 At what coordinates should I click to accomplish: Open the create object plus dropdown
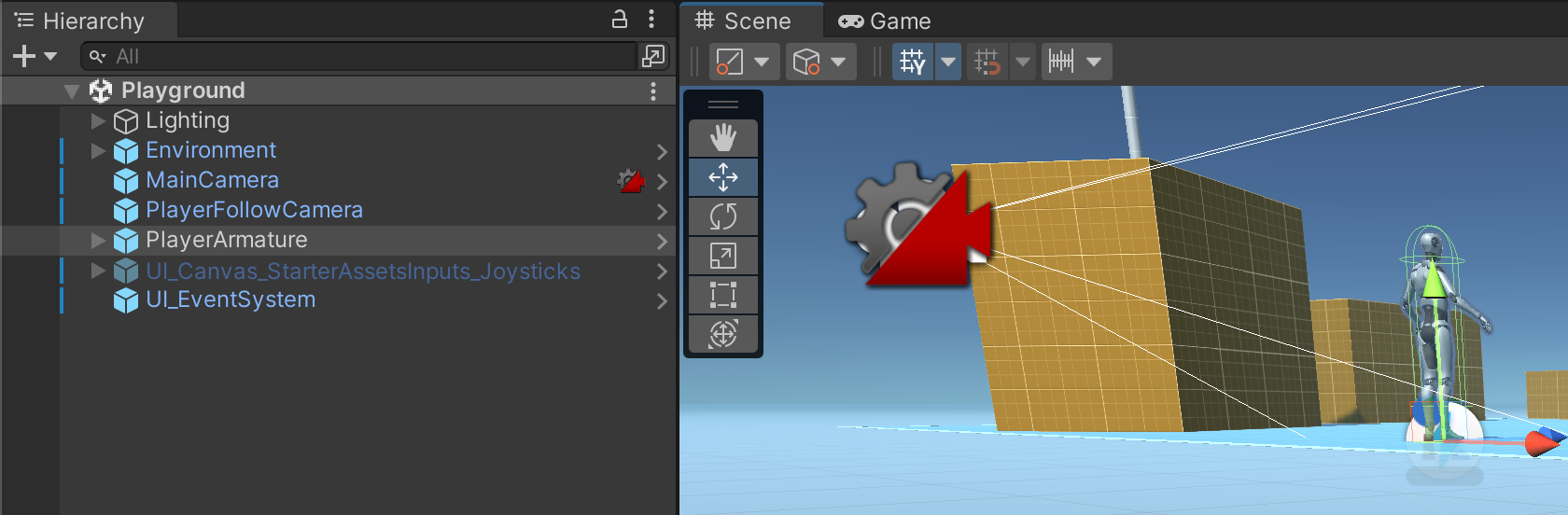[x=35, y=57]
